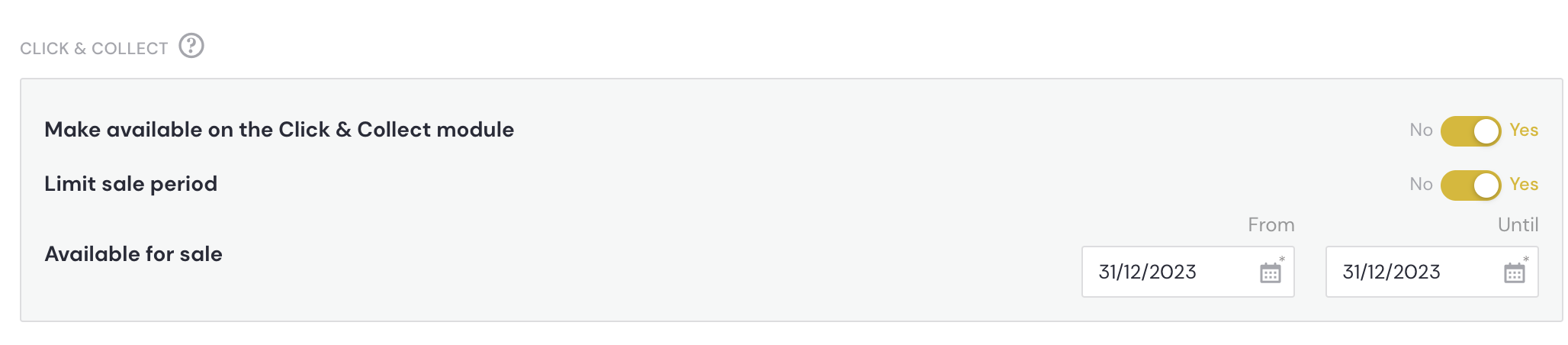Select the From date input field
The image size is (1568, 345).
(x=1187, y=272)
